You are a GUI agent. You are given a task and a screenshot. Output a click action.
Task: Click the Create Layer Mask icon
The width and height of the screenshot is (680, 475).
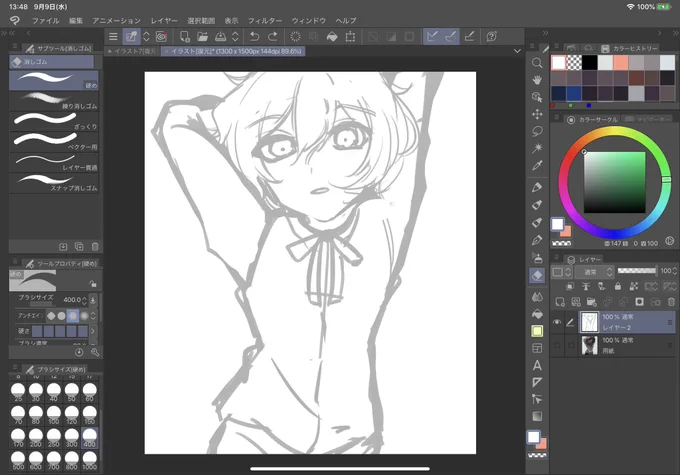click(x=639, y=302)
